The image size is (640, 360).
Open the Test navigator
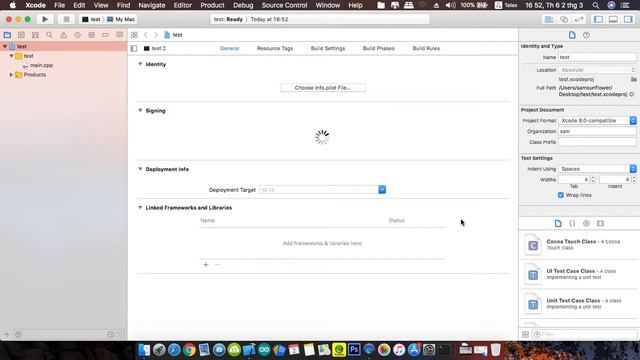click(77, 35)
